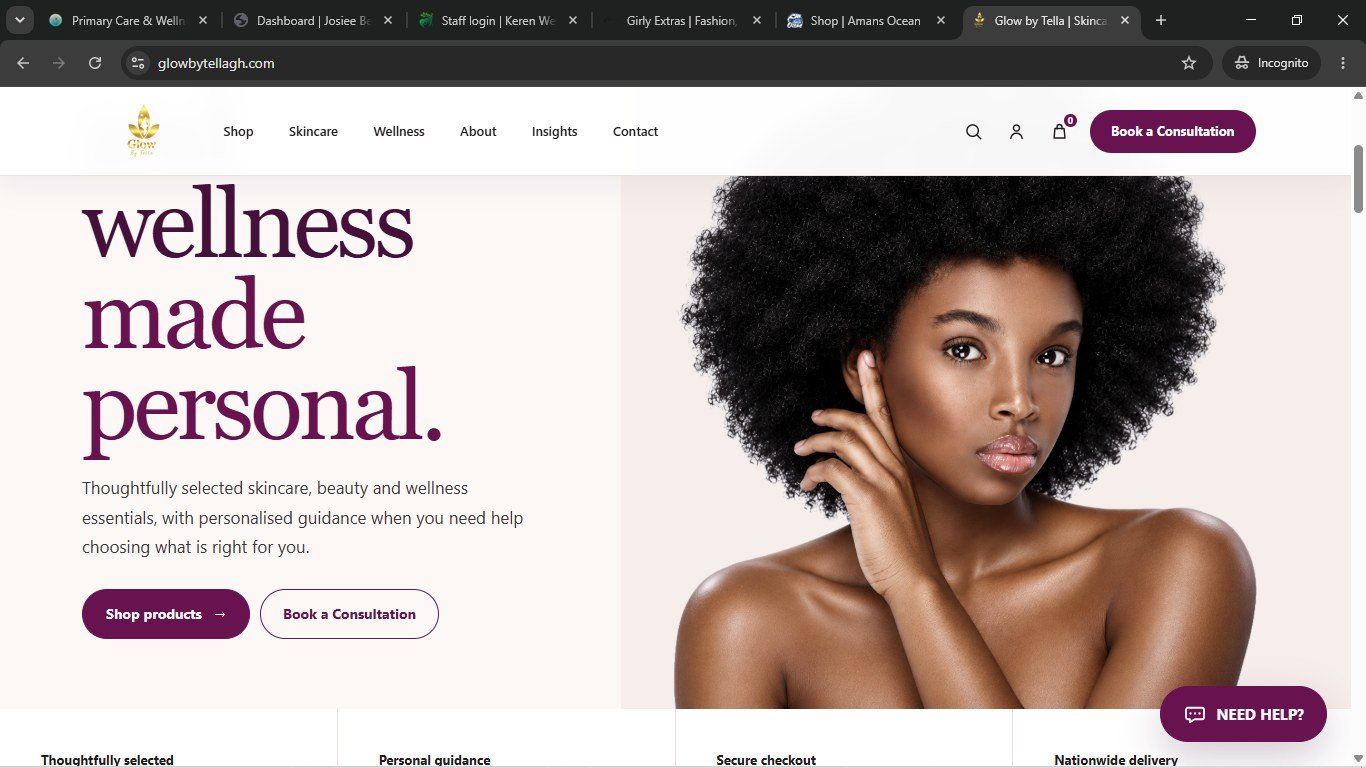Close the Shop | Amans Ocean tab
The image size is (1366, 768).
[x=940, y=20]
